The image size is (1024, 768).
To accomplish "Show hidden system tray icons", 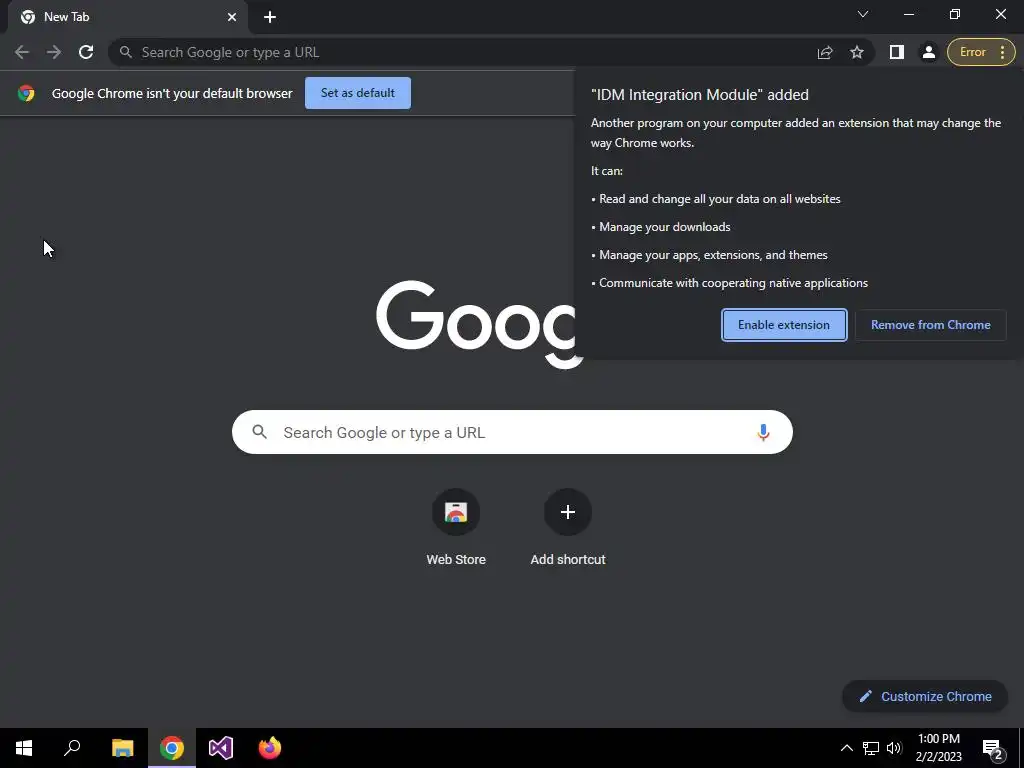I will click(846, 748).
